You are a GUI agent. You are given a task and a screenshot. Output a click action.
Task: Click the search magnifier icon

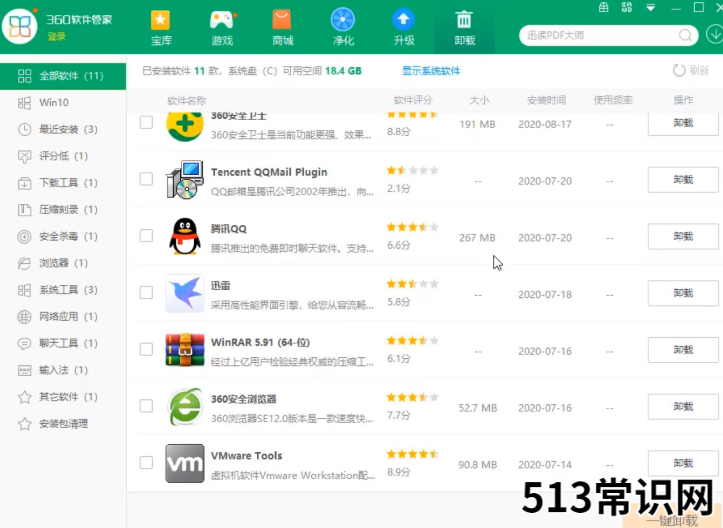pyautogui.click(x=685, y=36)
